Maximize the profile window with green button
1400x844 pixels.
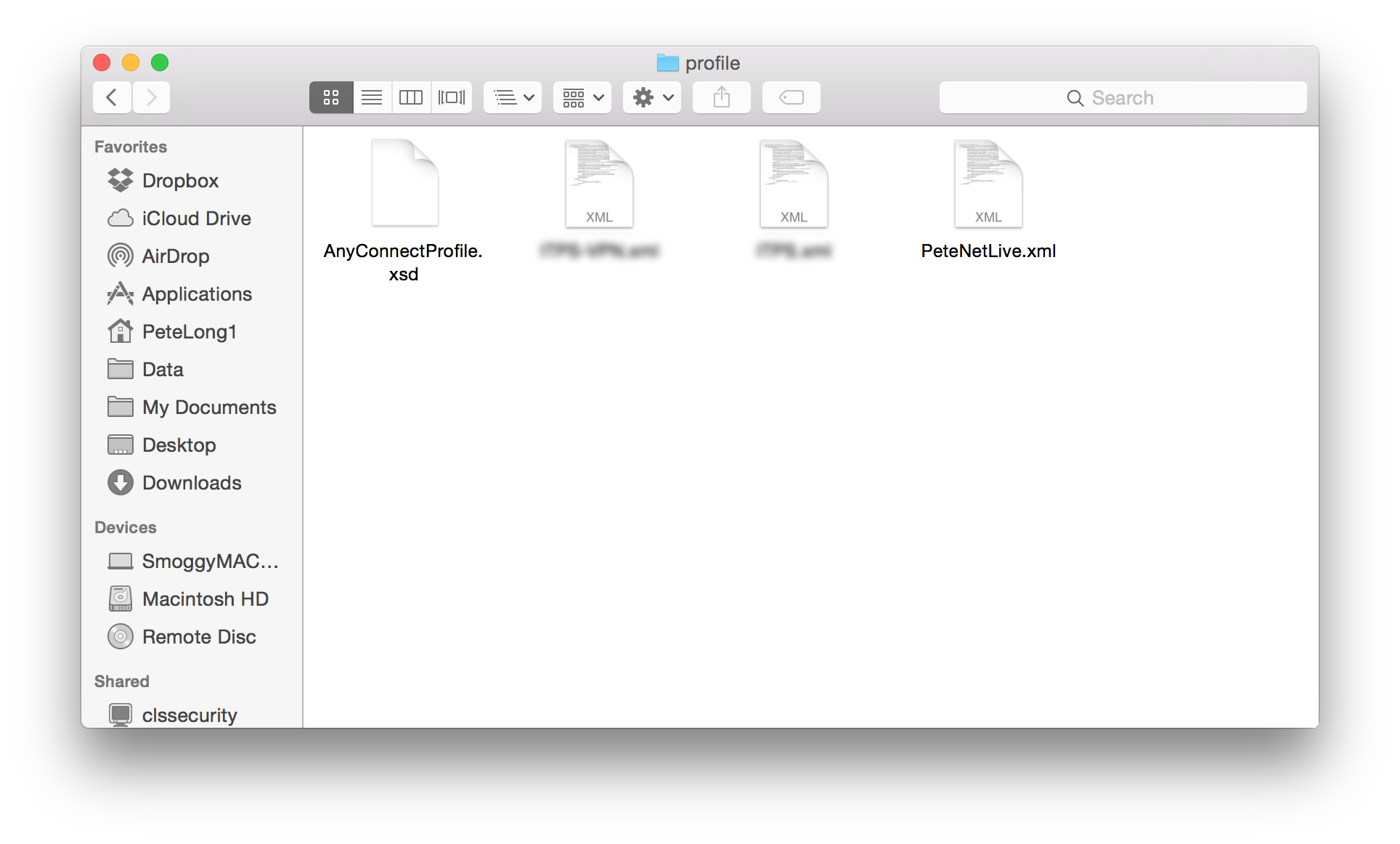160,62
